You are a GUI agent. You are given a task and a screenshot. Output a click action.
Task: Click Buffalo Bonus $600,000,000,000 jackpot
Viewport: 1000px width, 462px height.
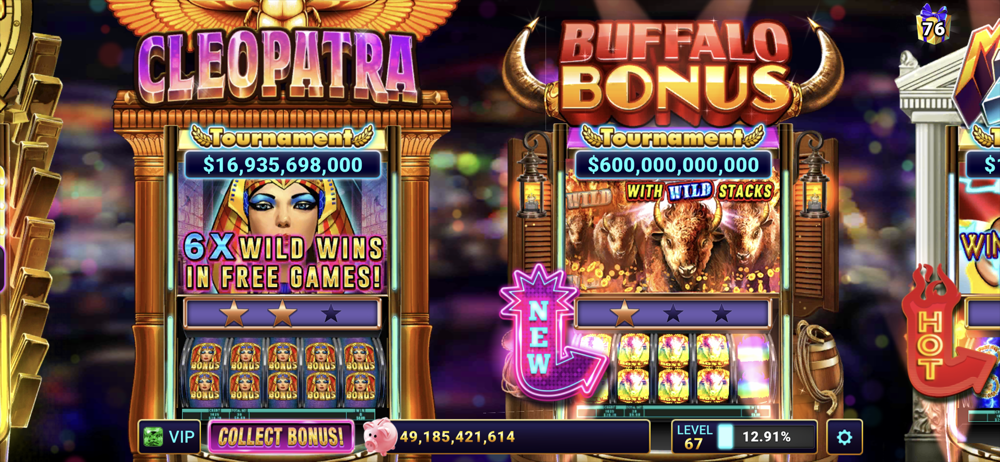coord(673,165)
